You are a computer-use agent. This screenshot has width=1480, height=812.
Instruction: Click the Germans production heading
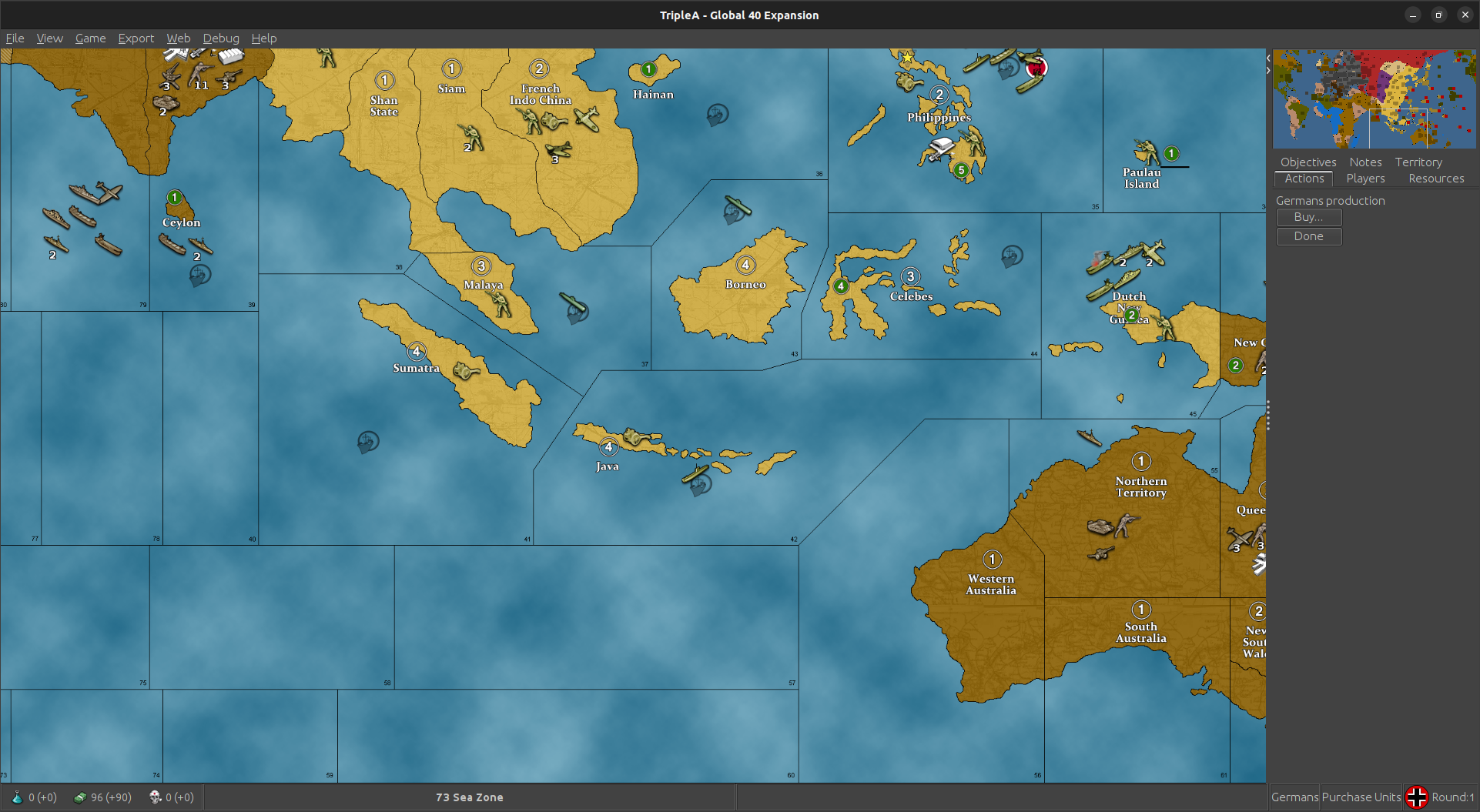(1330, 200)
